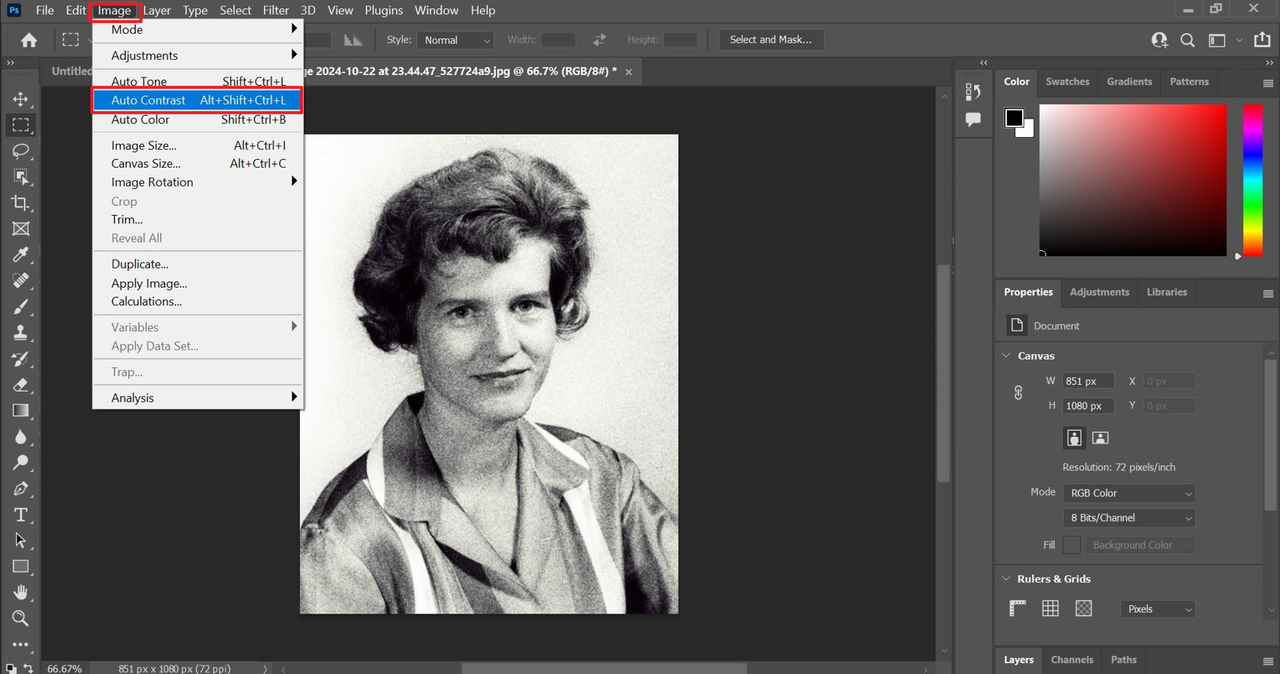Viewport: 1280px width, 674px height.
Task: Click the foreground color swatch in Color panel
Action: pyautogui.click(x=1014, y=118)
